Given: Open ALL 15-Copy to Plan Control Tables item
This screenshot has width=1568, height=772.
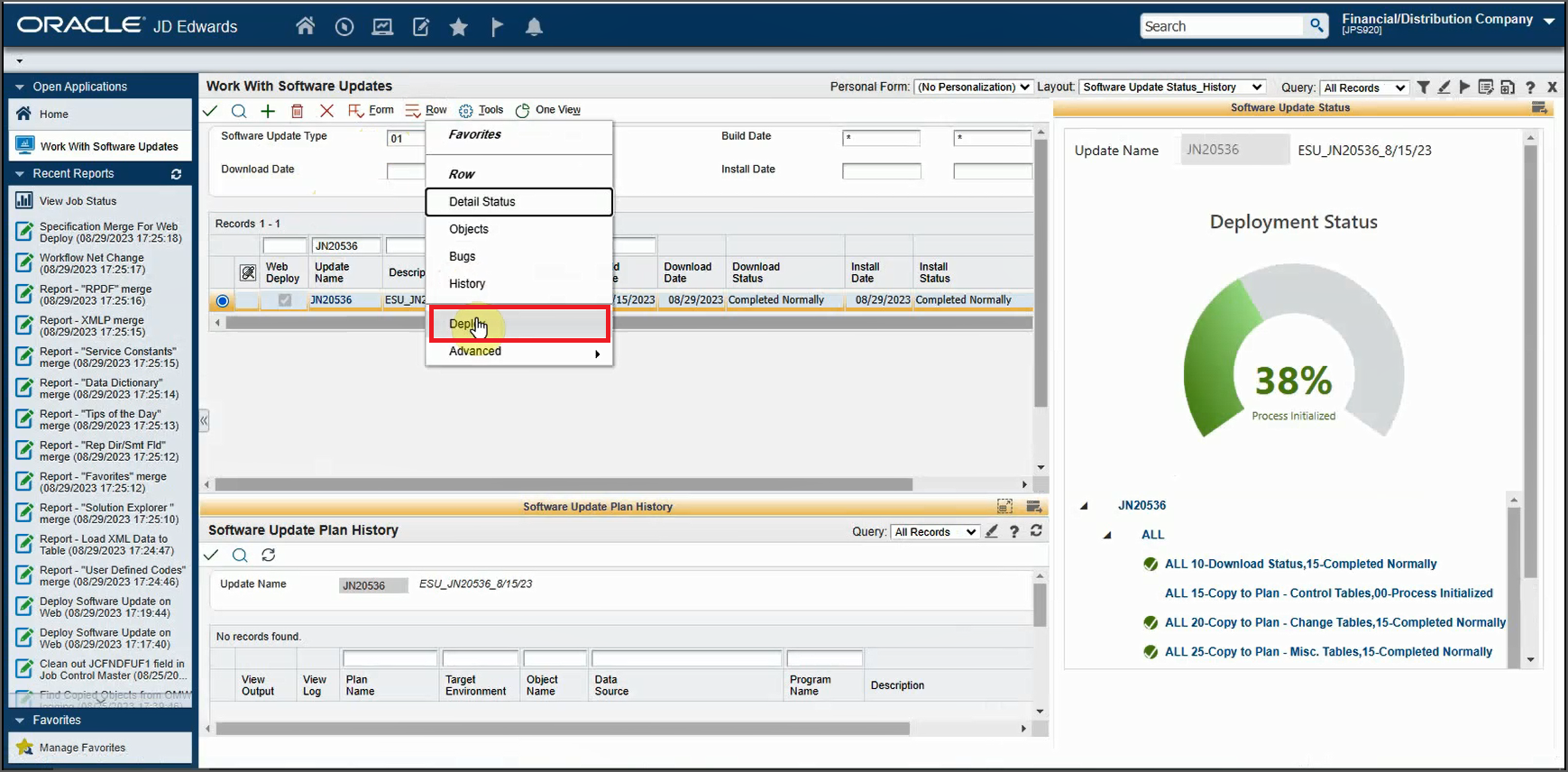Looking at the screenshot, I should [1328, 593].
